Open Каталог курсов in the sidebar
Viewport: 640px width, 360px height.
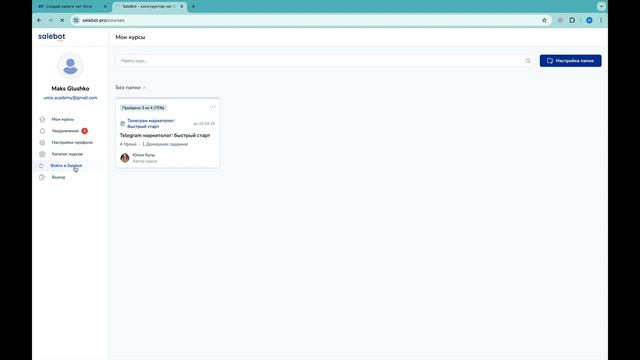pos(67,154)
